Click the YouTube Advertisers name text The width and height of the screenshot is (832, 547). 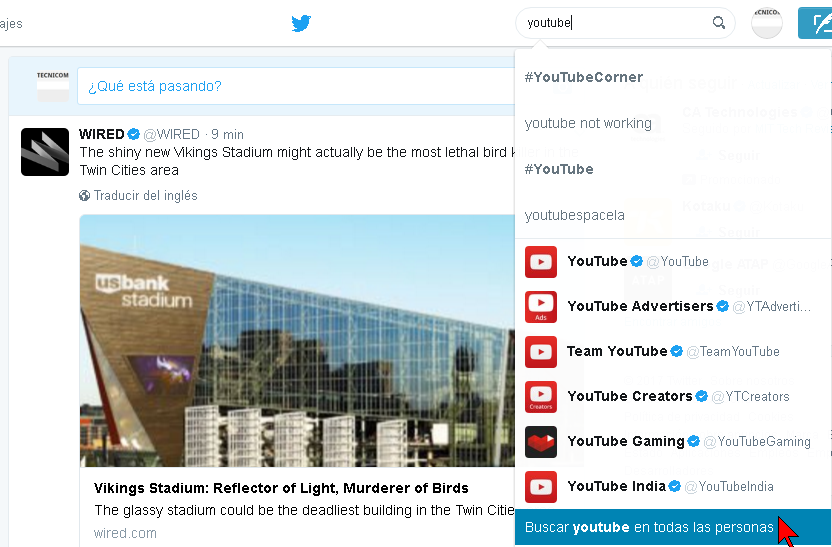point(640,306)
